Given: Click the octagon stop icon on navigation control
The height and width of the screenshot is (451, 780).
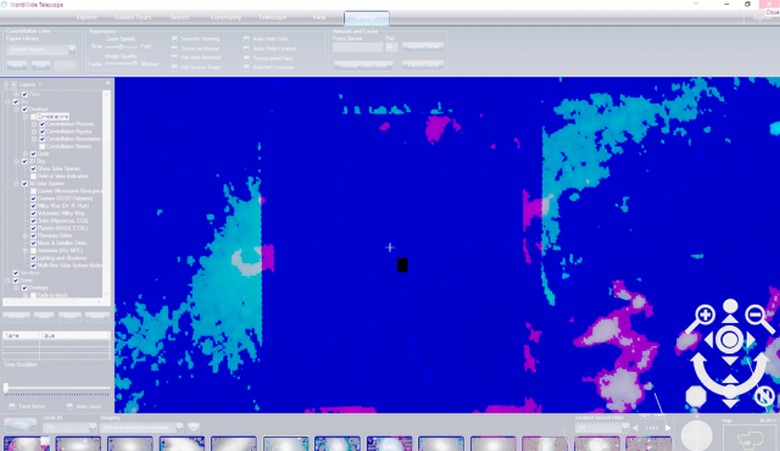Looking at the screenshot, I should tap(696, 395).
